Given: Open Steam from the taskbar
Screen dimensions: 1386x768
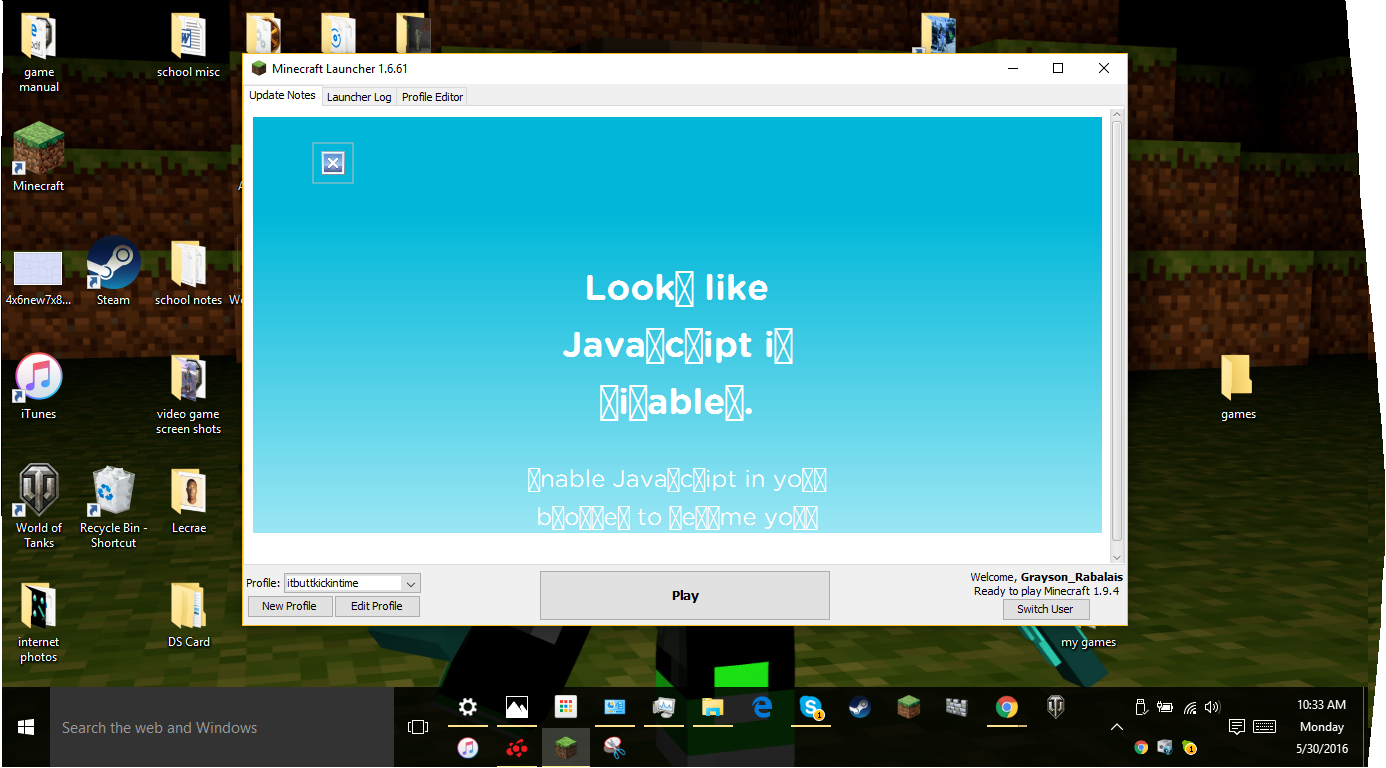Looking at the screenshot, I should click(x=859, y=708).
